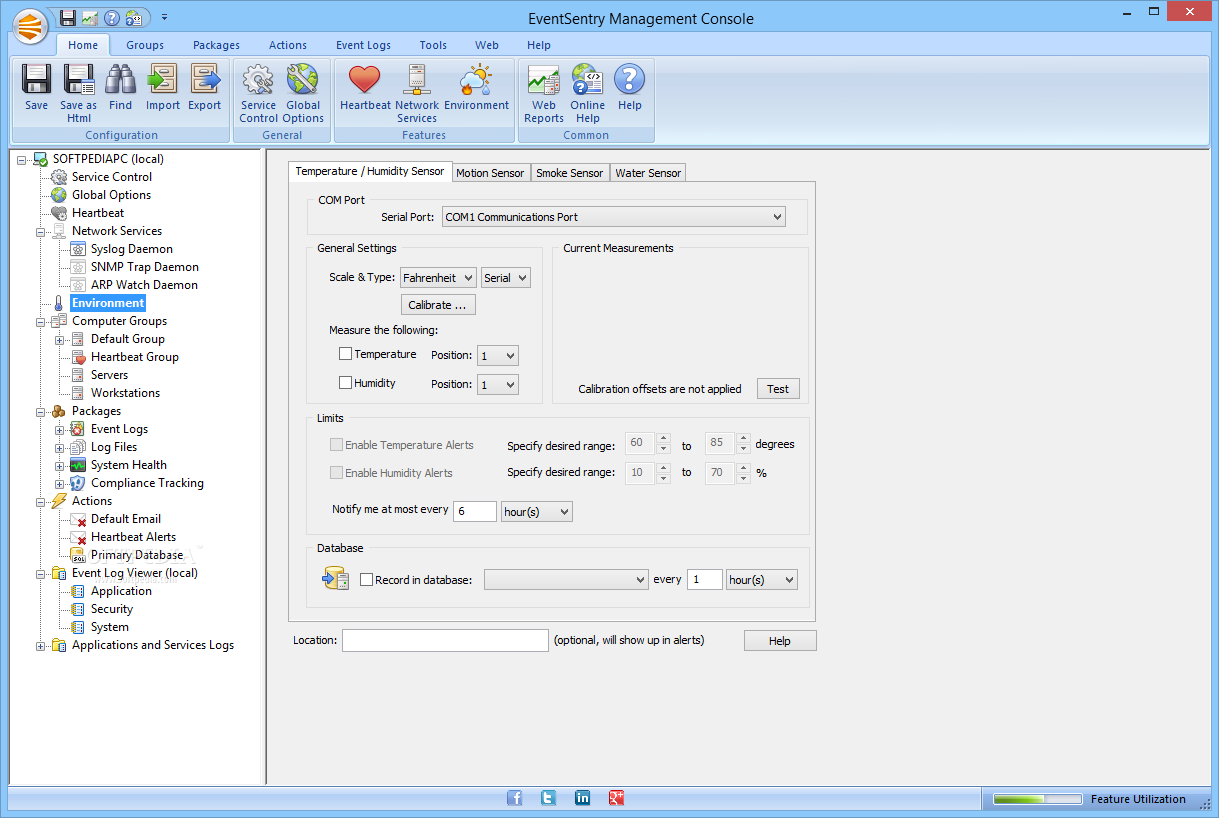Open Humidity Position dropdown

(x=498, y=384)
